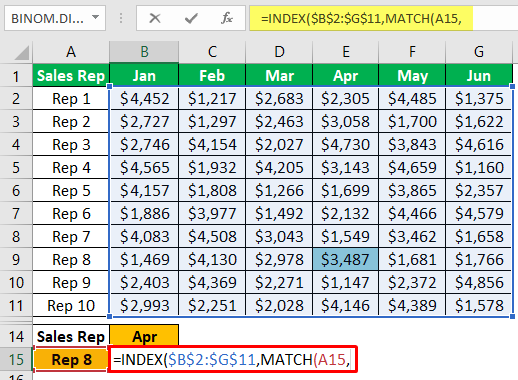Confirm the formula with the checkmark icon
Viewport: 518px width, 380px height.
click(x=191, y=18)
